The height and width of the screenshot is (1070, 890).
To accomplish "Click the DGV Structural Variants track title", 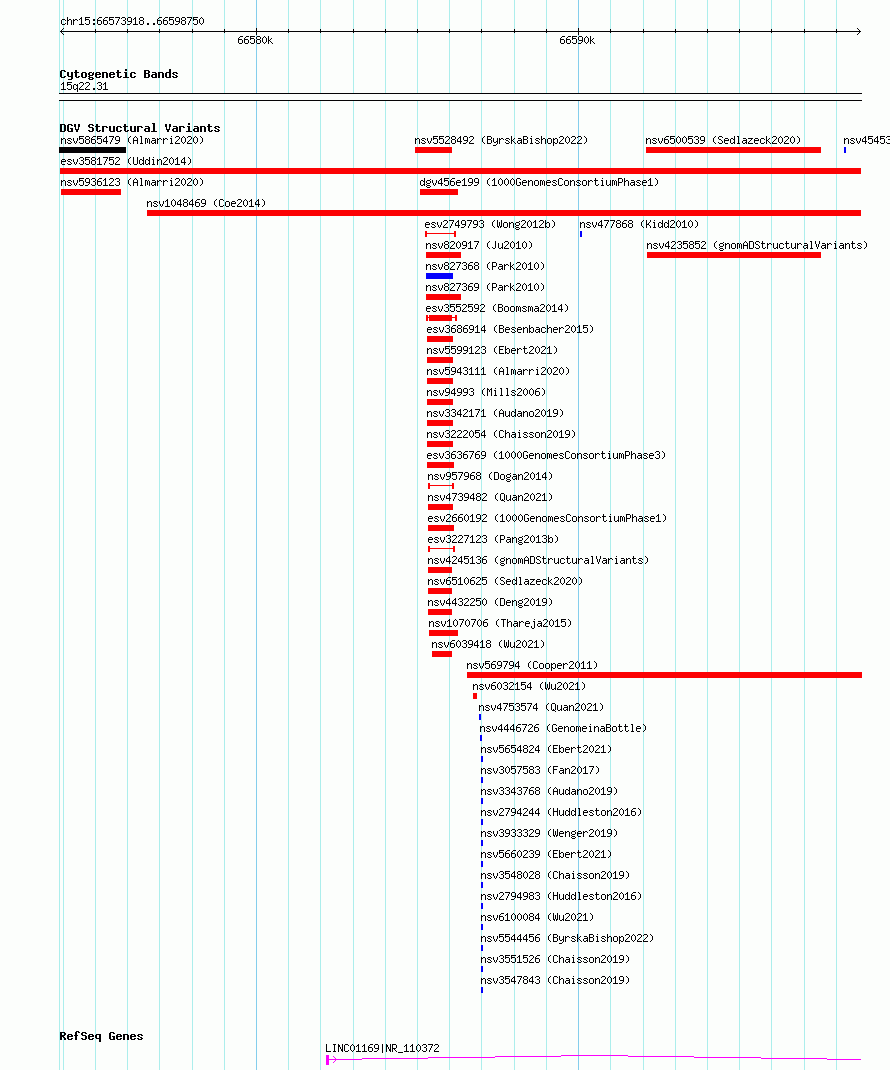I will 140,128.
